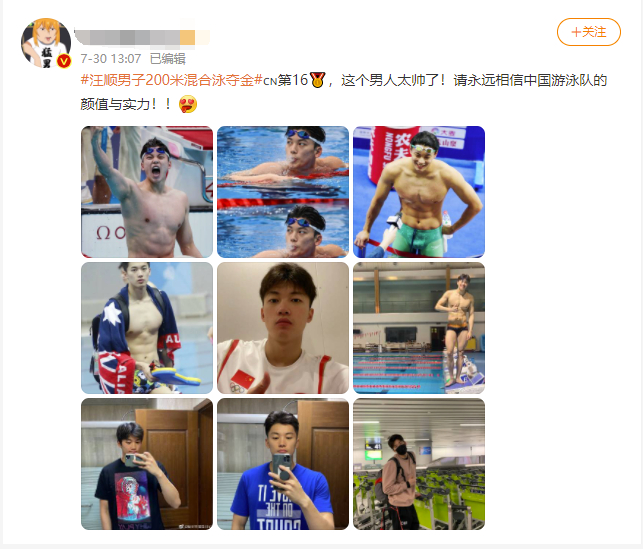Click the heart-eyes emoji

188,104
